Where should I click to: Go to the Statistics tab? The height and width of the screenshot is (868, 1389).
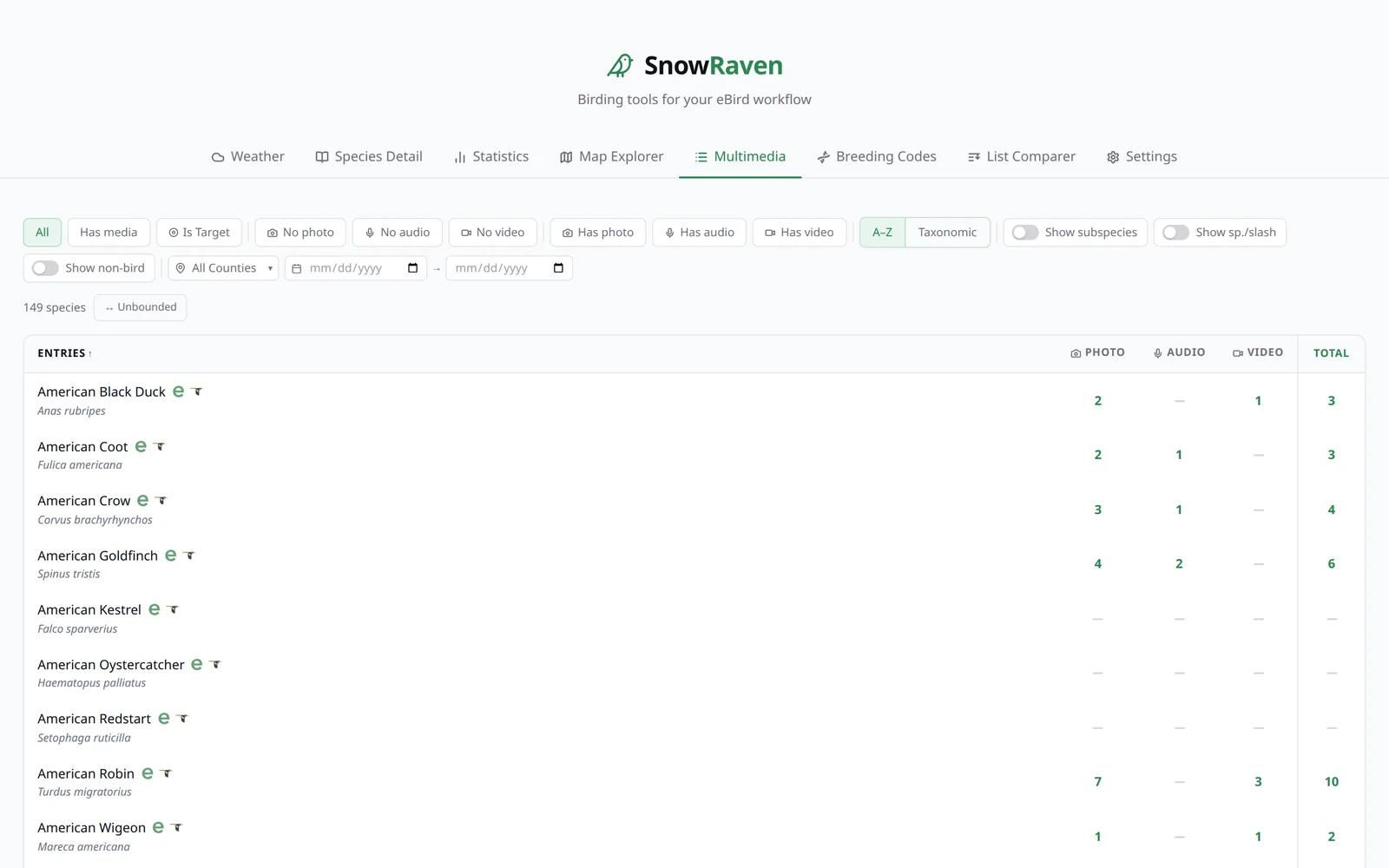pos(491,157)
